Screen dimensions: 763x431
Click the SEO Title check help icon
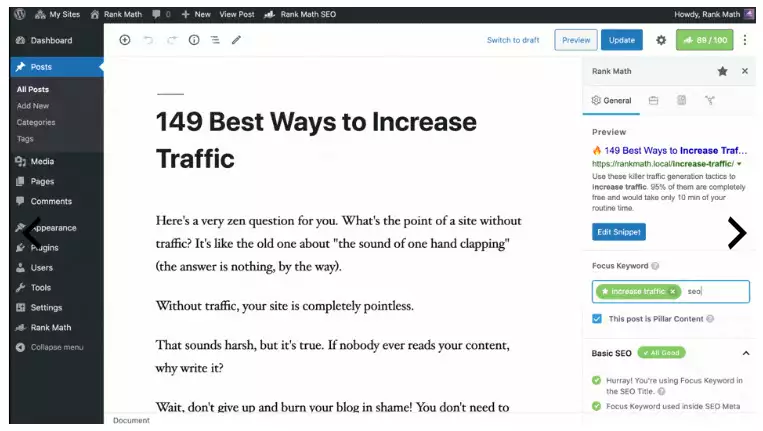click(661, 391)
